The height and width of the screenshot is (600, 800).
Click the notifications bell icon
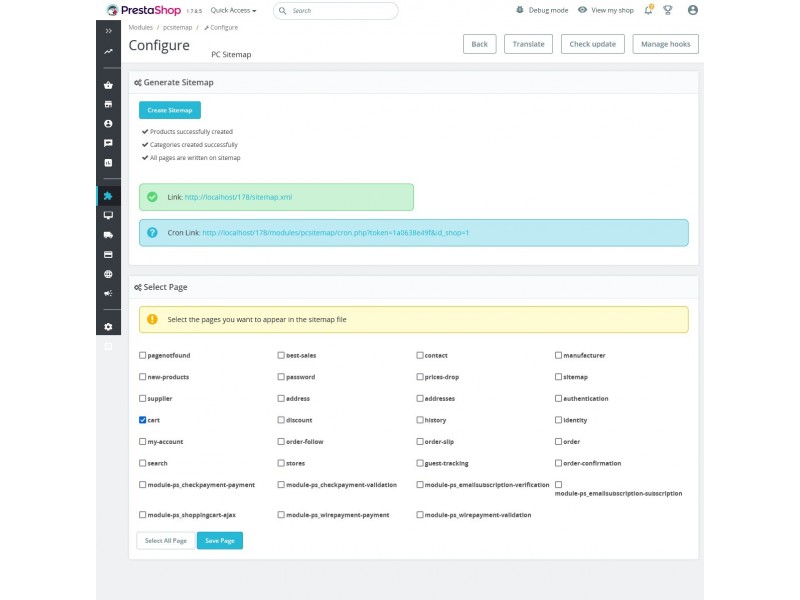[648, 10]
